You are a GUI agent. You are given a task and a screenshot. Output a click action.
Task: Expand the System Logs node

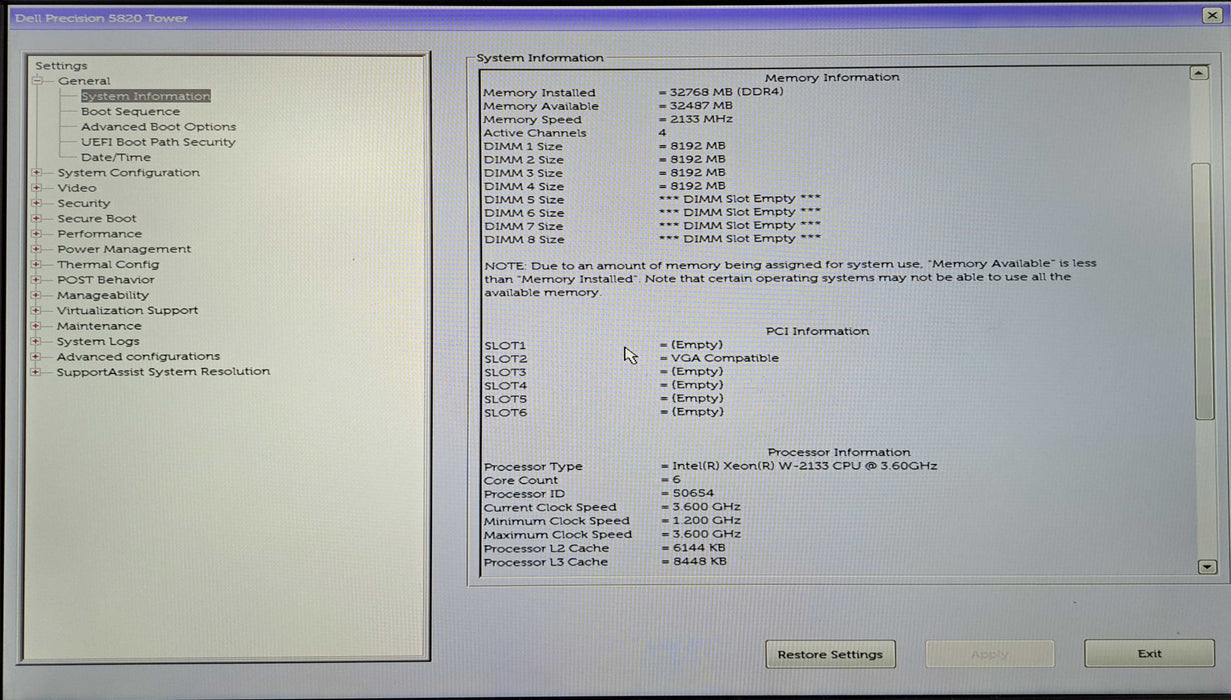point(37,341)
